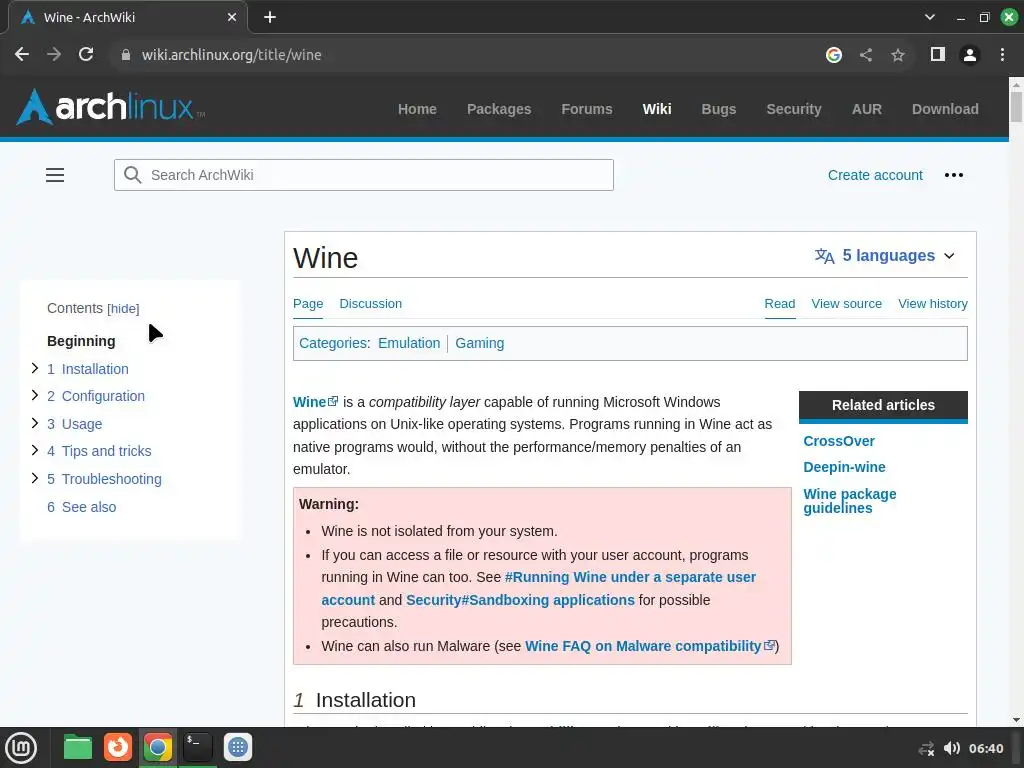Open the Home navigation item
This screenshot has width=1024, height=768.
pyautogui.click(x=417, y=109)
